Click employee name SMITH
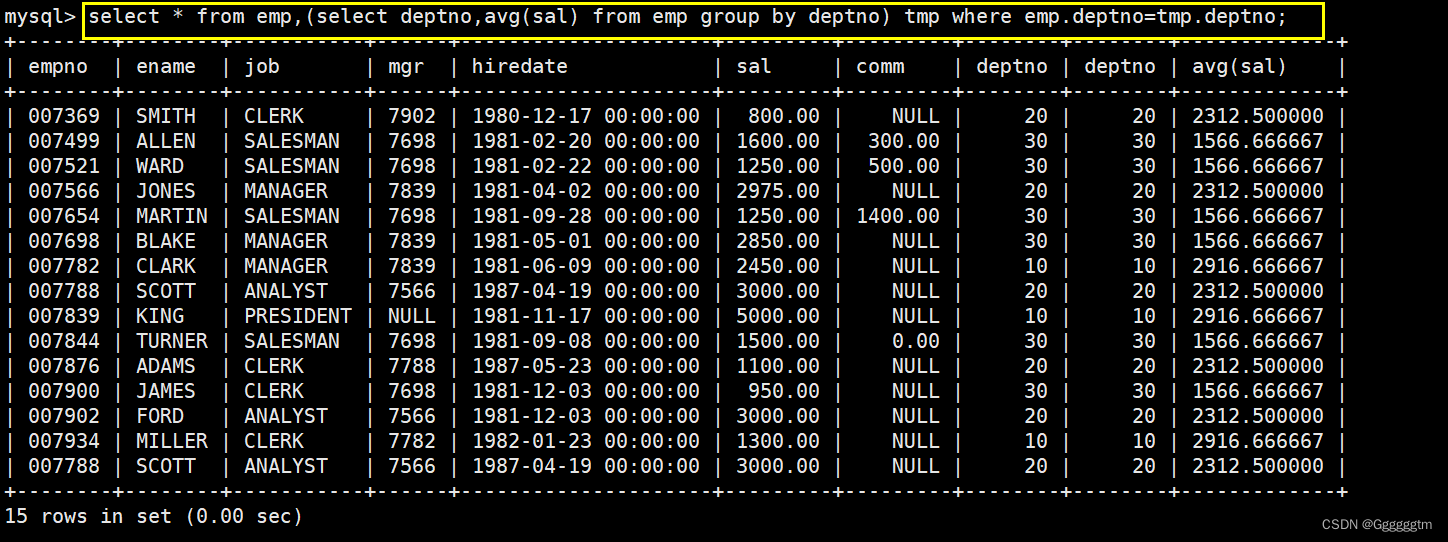The height and width of the screenshot is (542, 1448). [166, 116]
